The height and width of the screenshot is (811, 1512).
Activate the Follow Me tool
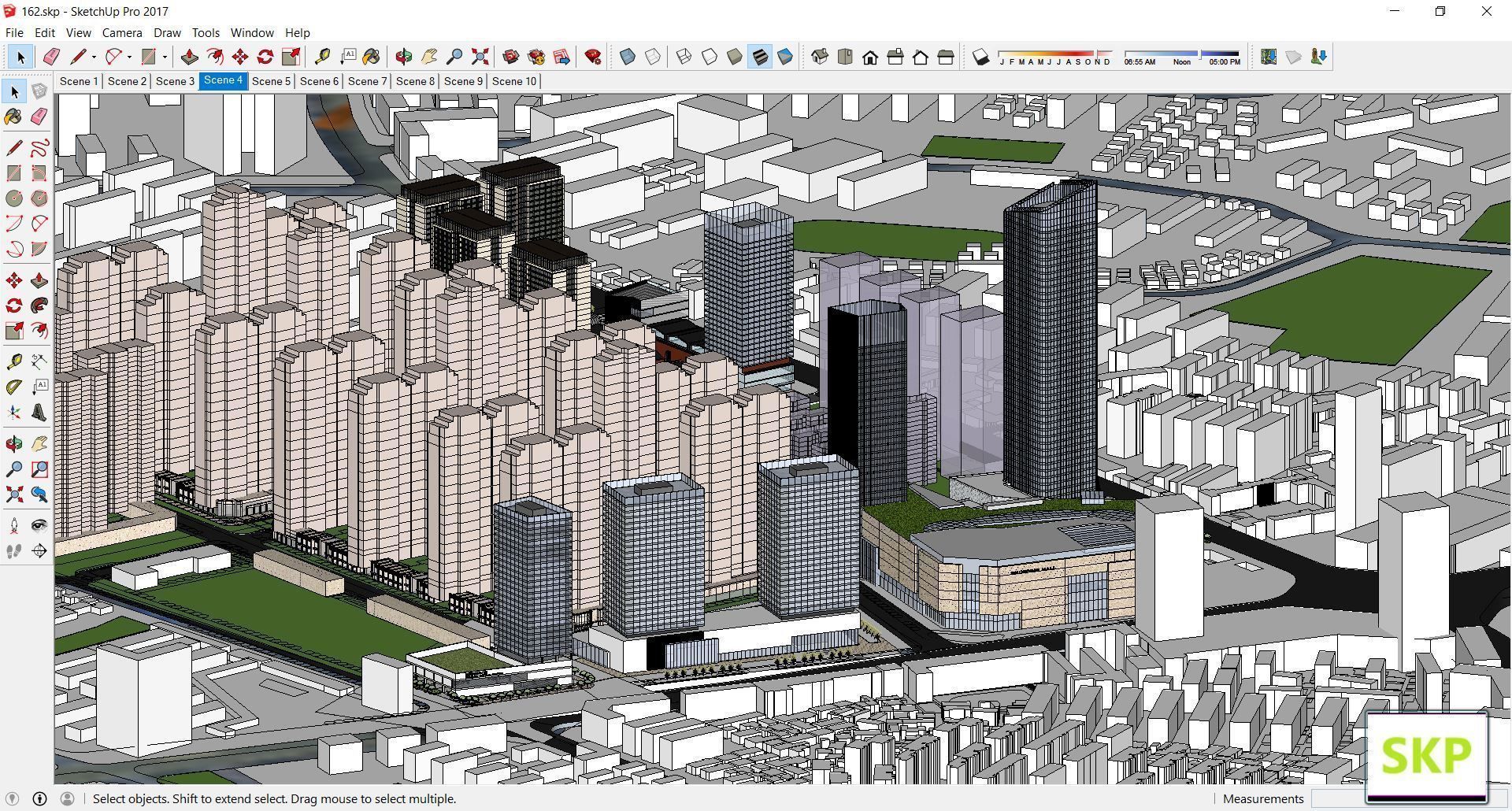pyautogui.click(x=39, y=306)
